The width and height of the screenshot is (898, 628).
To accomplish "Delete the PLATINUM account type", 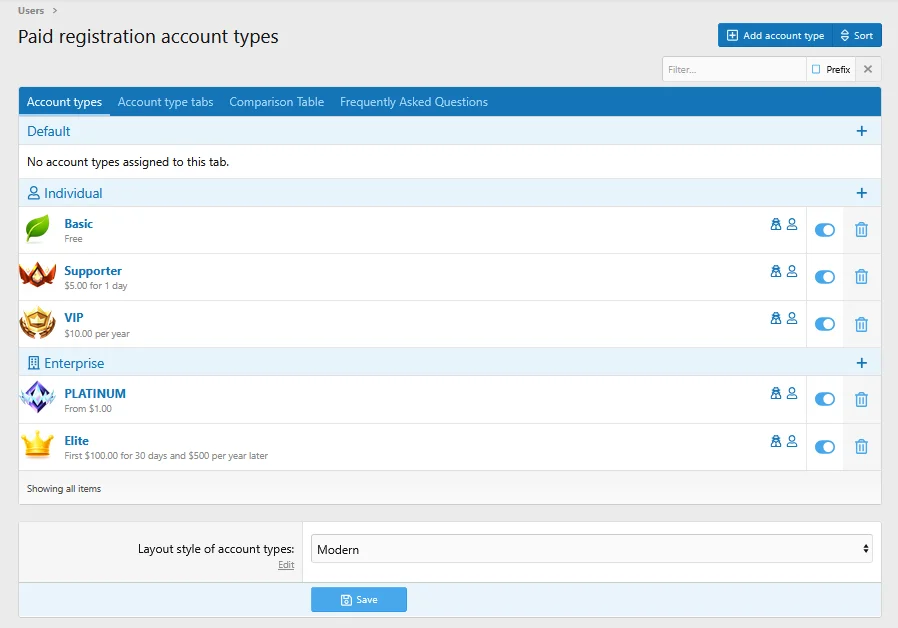I will (861, 400).
